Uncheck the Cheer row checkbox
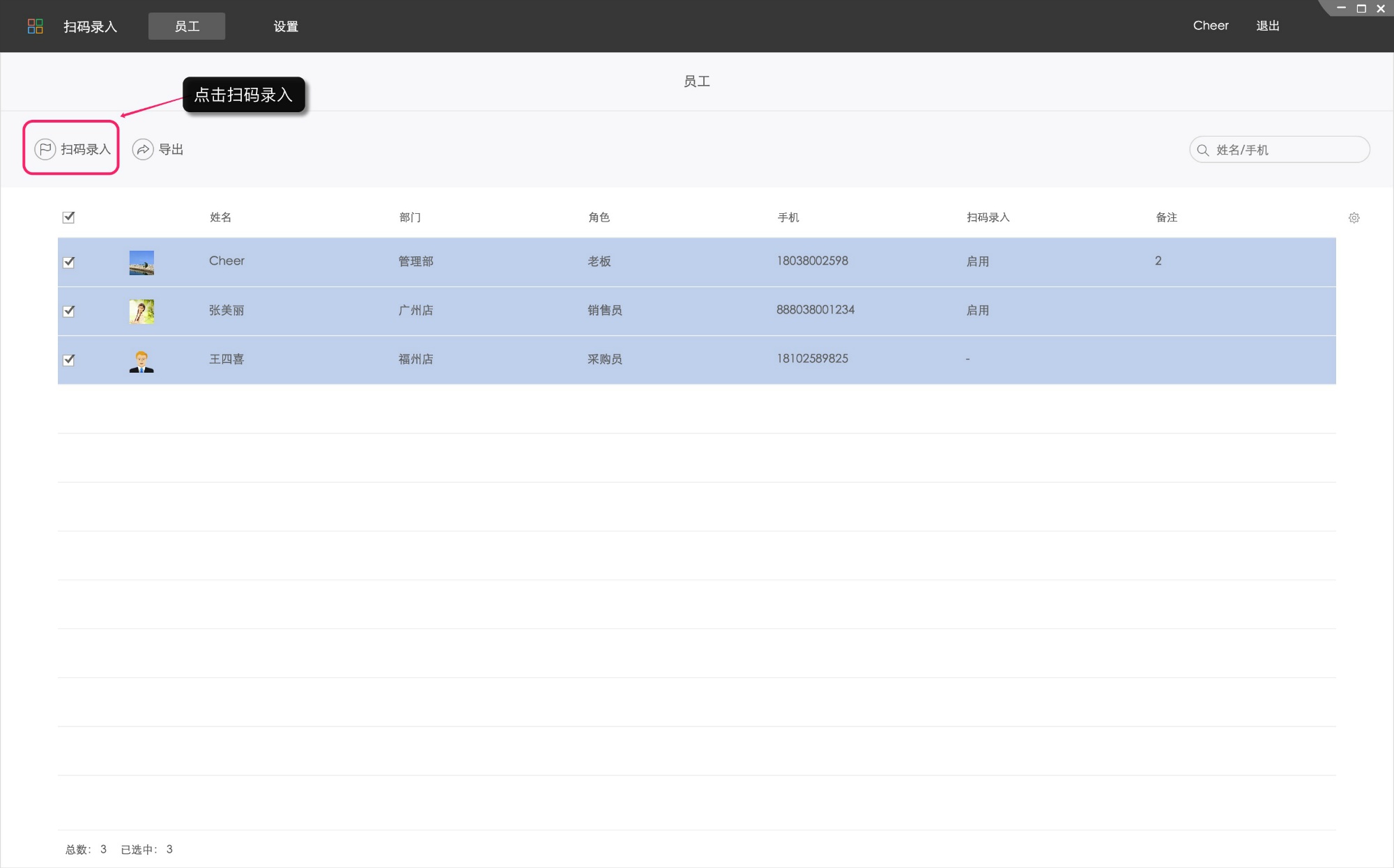 point(68,263)
